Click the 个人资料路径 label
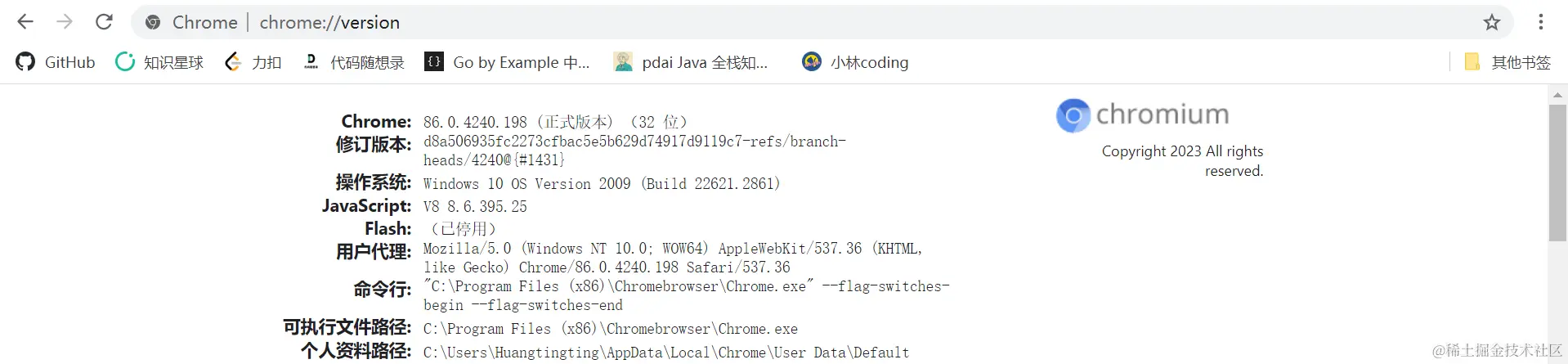Screen dimensions: 1568x364 pos(356,351)
